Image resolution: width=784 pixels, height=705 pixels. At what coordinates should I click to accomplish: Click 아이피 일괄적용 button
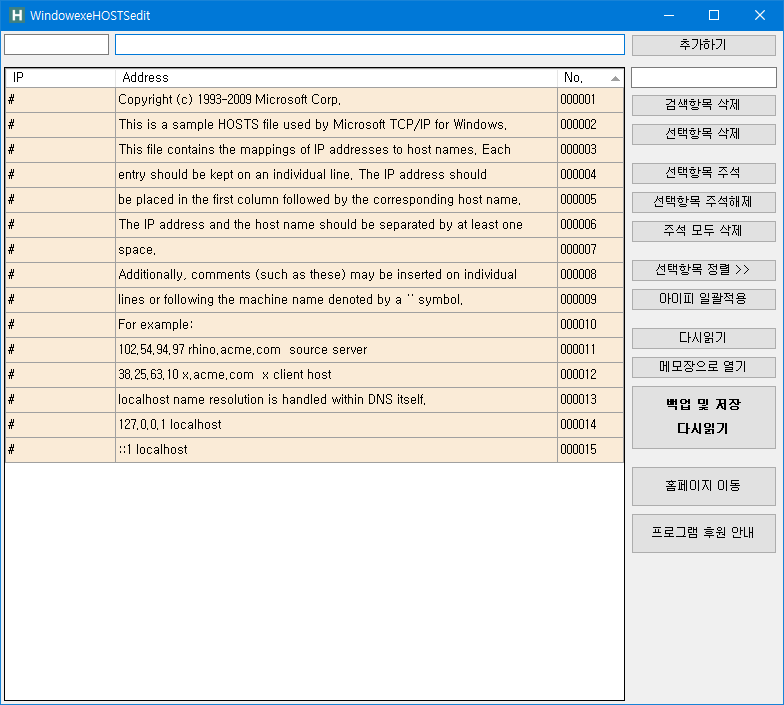704,299
